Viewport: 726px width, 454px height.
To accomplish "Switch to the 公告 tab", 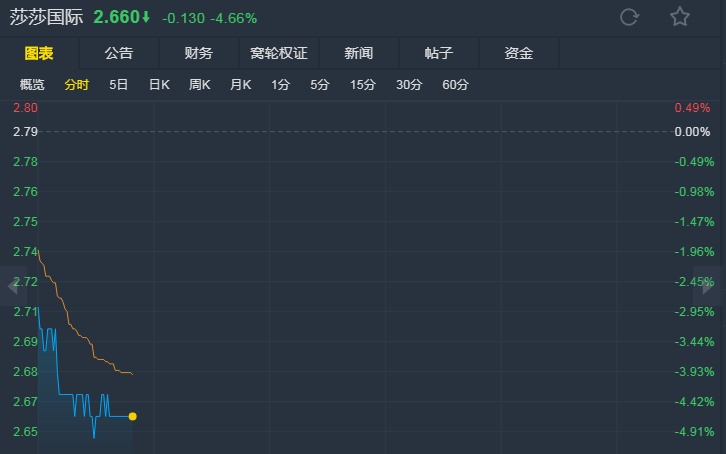I will point(118,53).
